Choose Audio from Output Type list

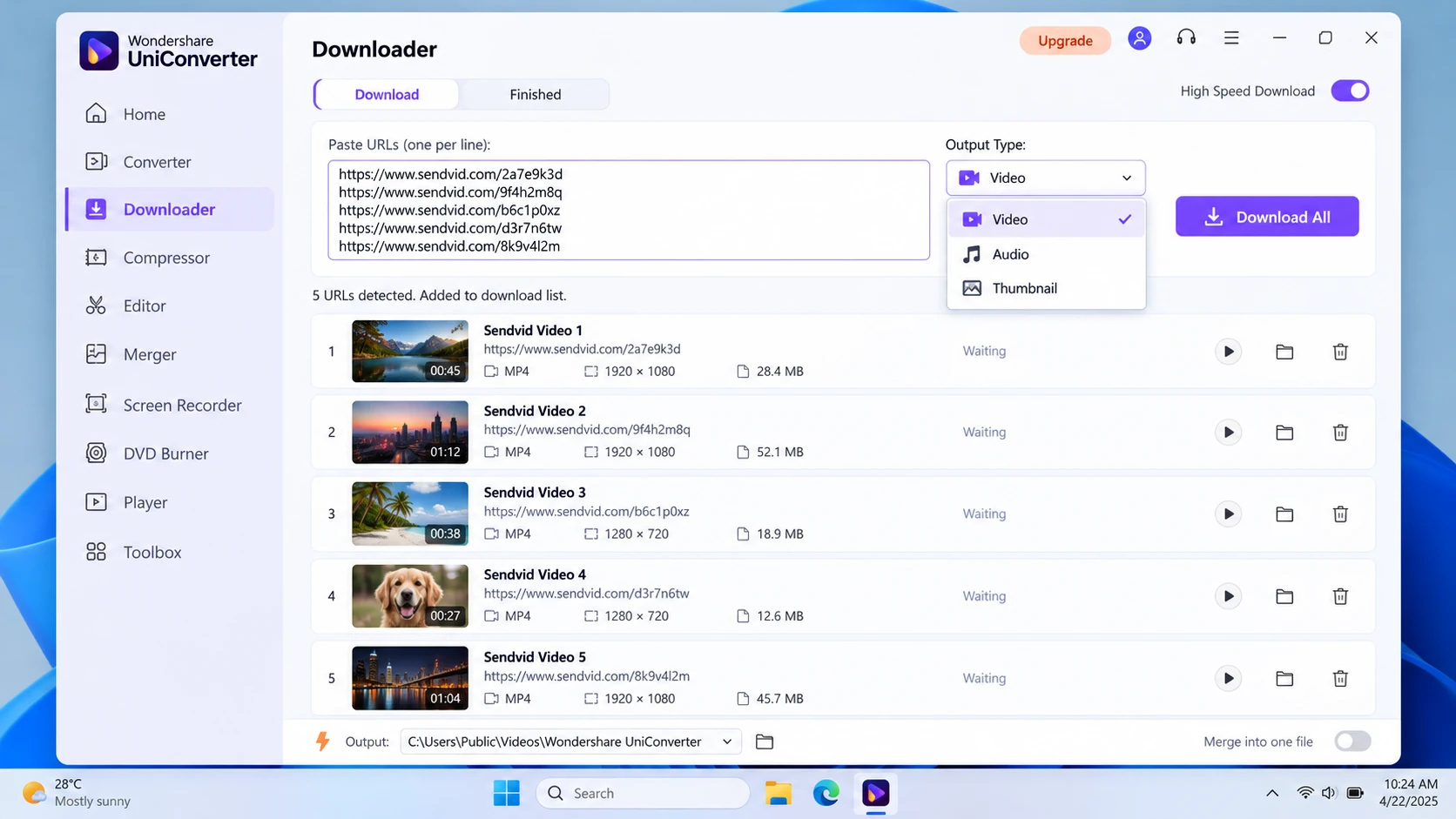(1046, 254)
